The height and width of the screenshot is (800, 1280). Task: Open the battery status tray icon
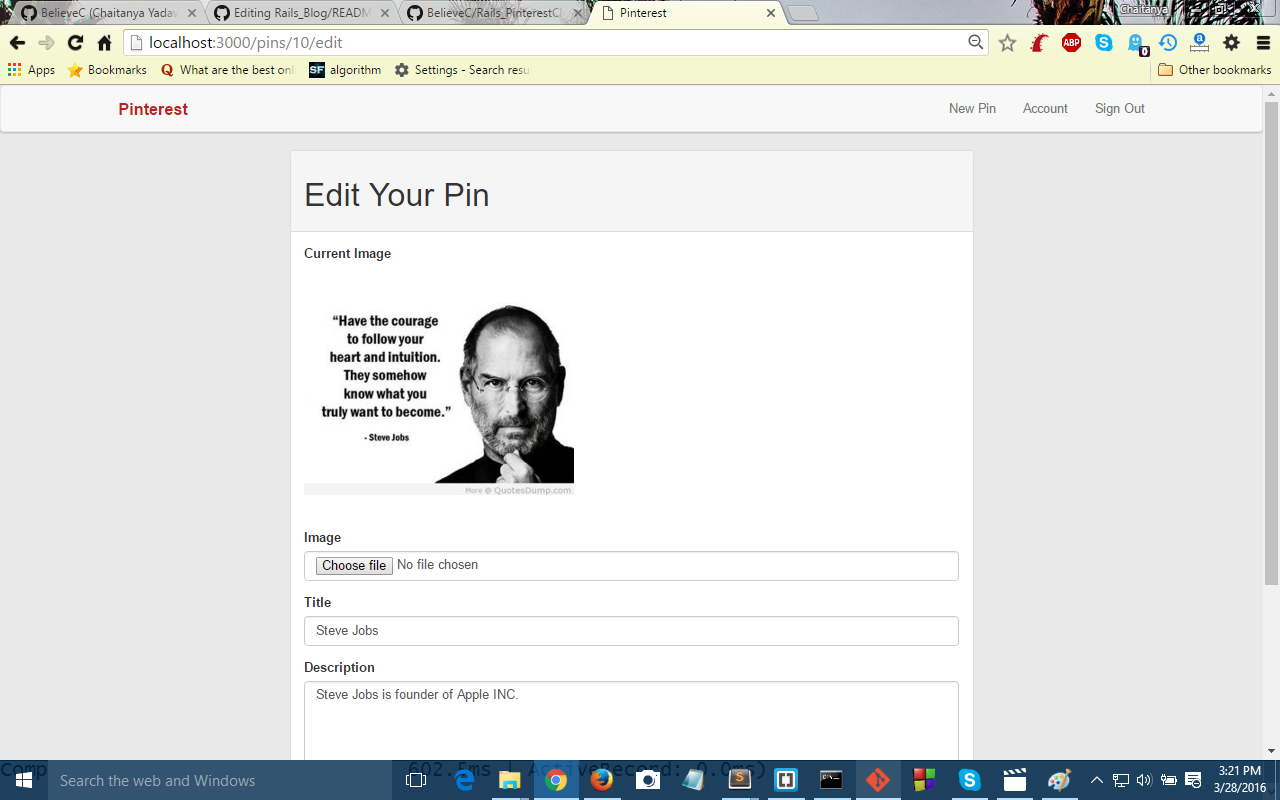pos(1168,780)
